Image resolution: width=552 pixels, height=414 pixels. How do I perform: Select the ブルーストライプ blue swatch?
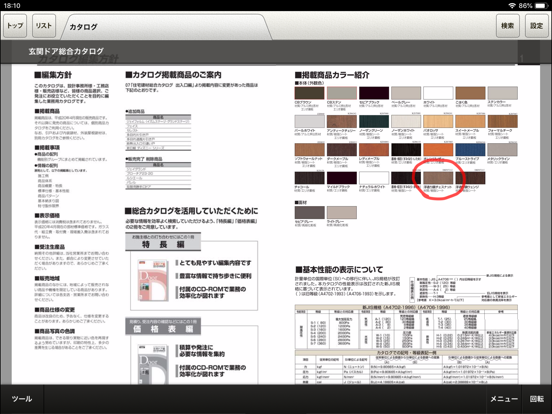click(x=470, y=150)
